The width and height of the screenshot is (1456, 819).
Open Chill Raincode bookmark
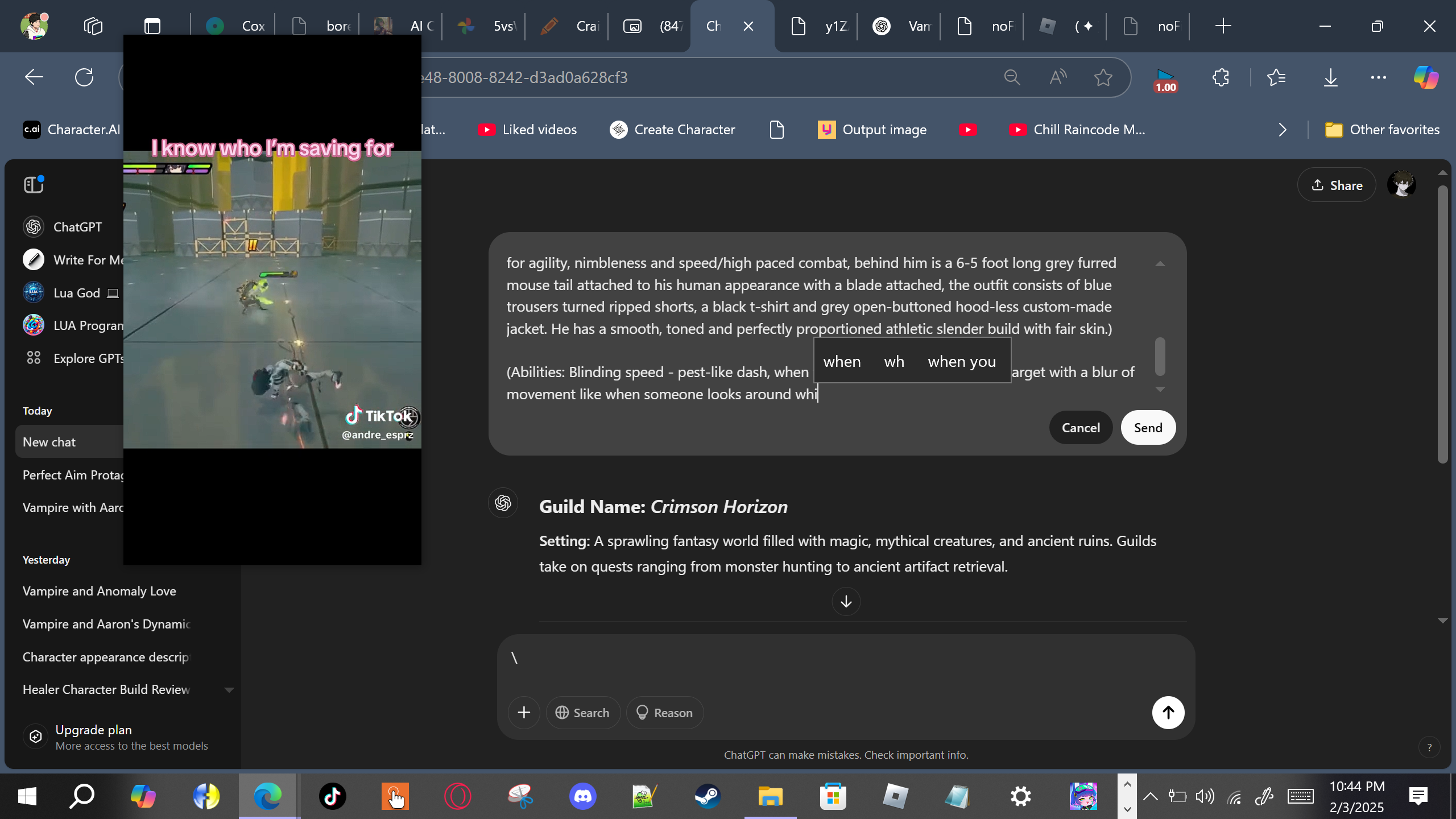pos(1077,130)
